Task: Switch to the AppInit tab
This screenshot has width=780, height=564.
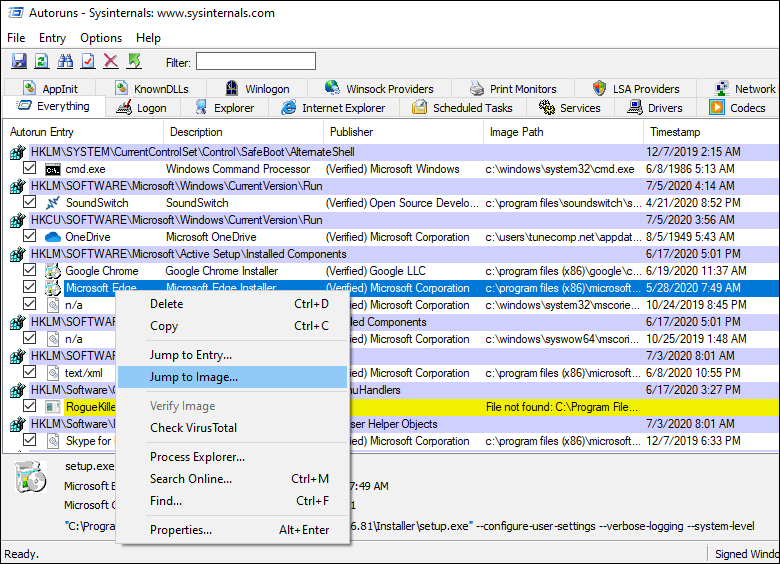Action: click(x=50, y=89)
